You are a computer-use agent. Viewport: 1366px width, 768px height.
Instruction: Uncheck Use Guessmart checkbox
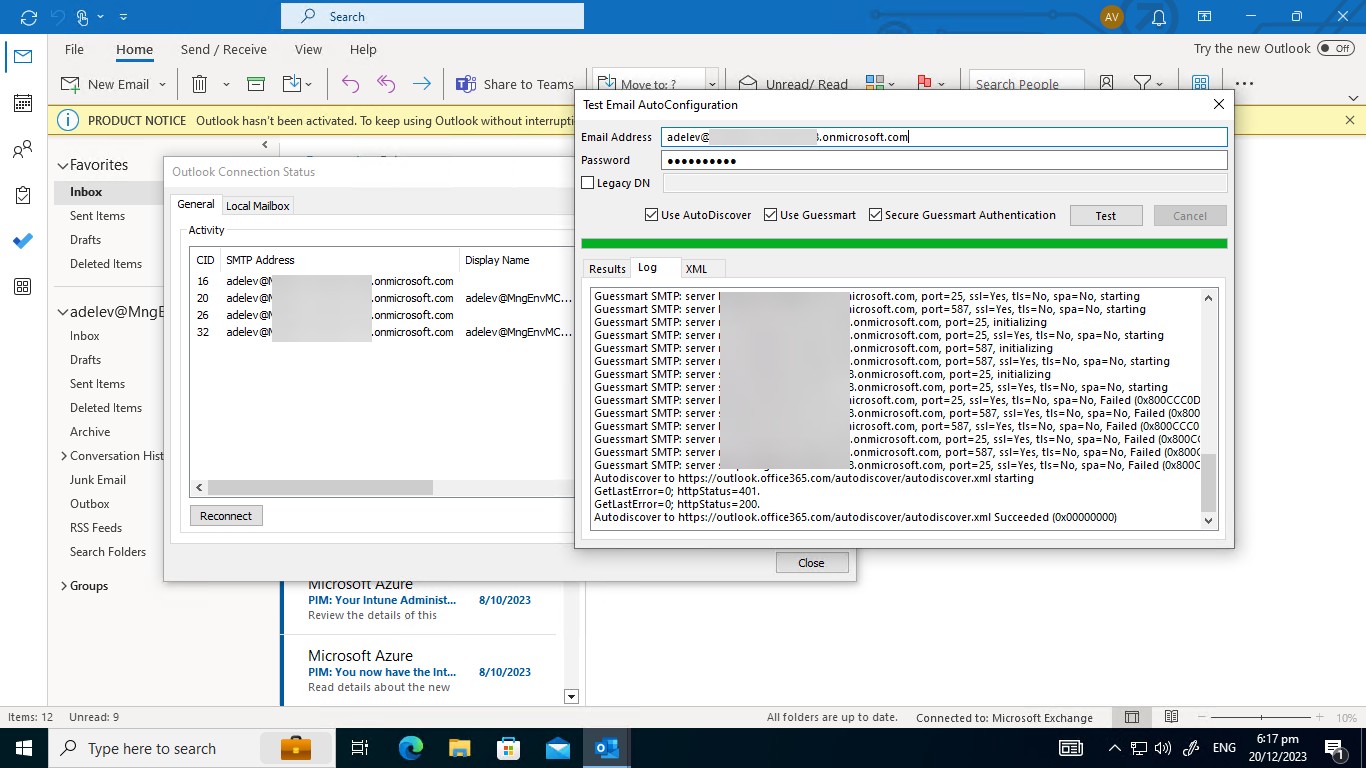pyautogui.click(x=771, y=215)
